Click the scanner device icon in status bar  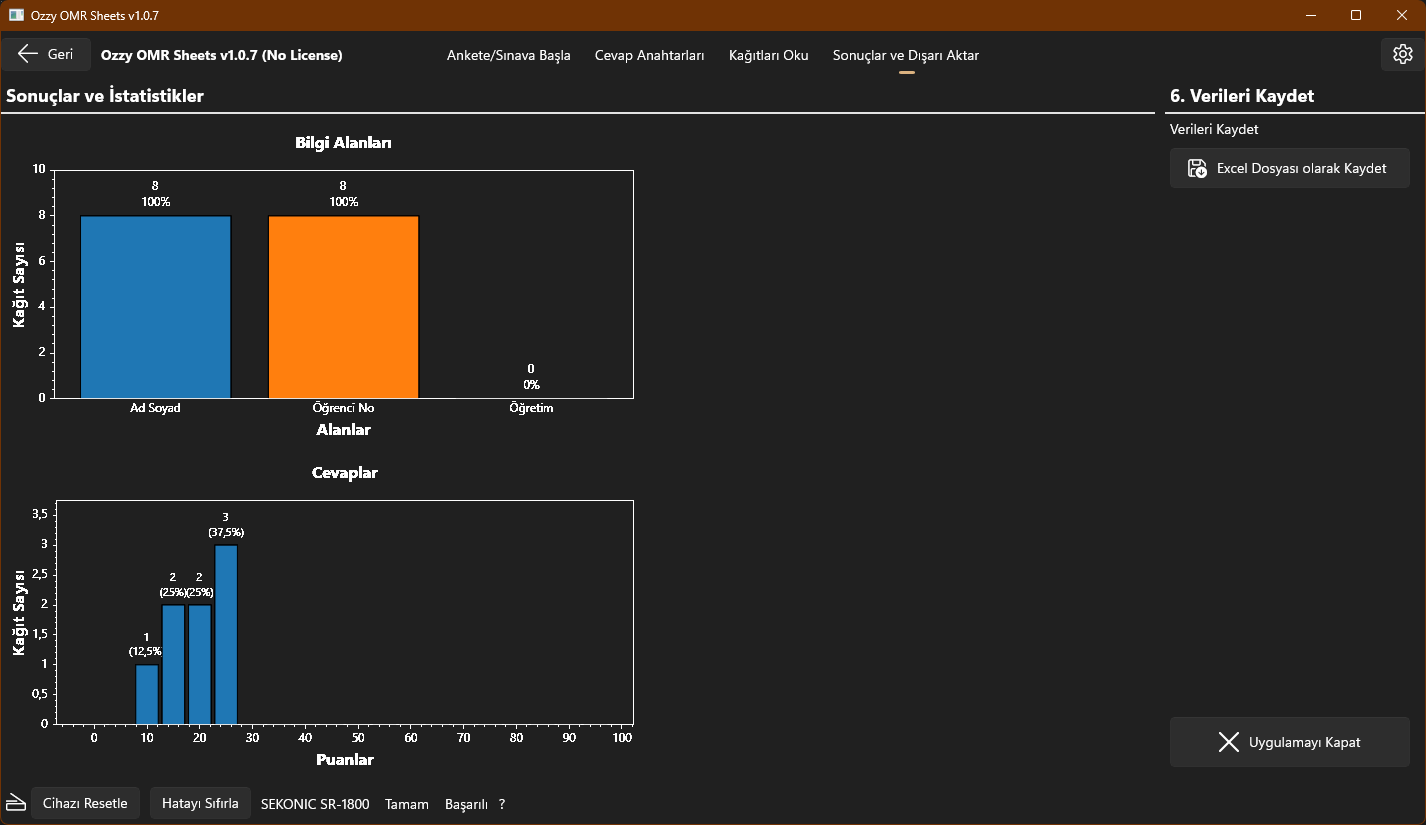pyautogui.click(x=15, y=803)
